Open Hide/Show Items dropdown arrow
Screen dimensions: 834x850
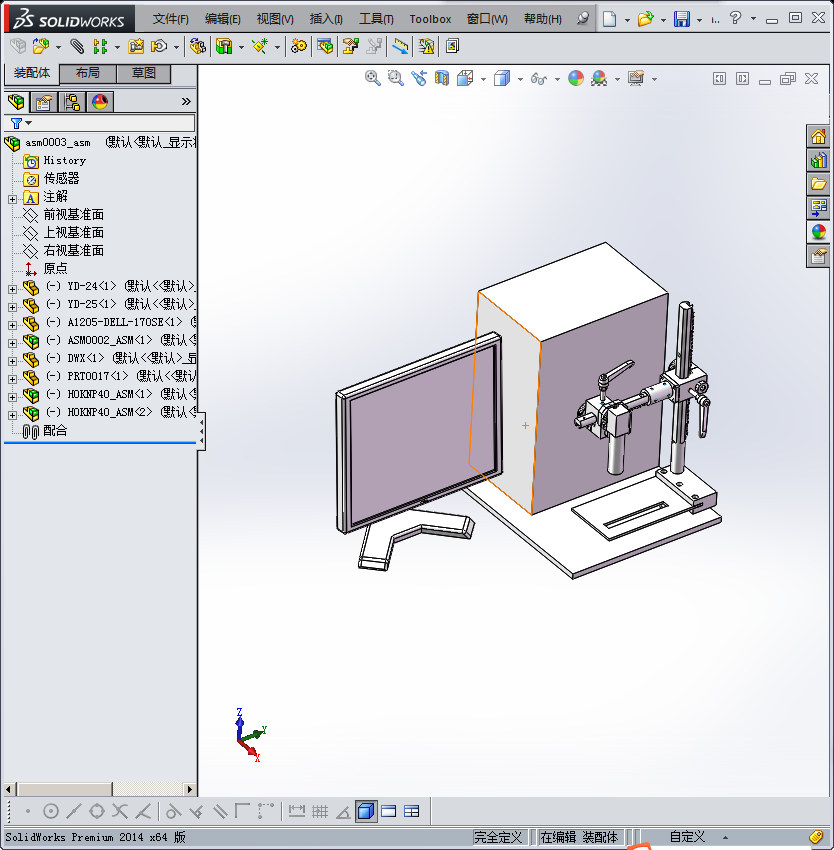(x=557, y=80)
